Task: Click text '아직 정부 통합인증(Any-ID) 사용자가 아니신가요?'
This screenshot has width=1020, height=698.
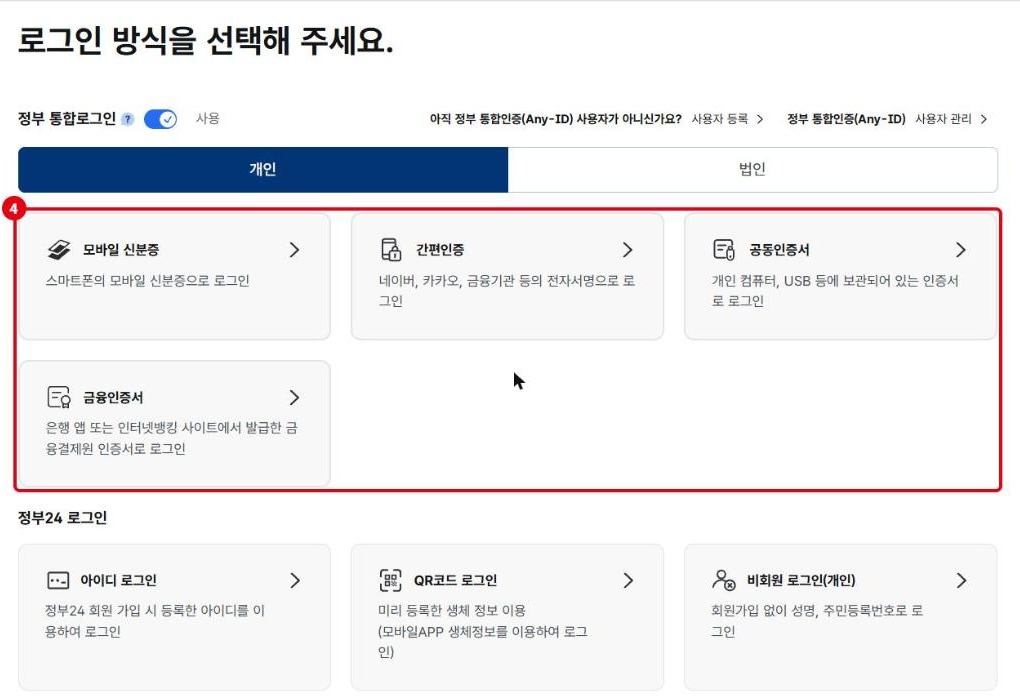Action: tap(556, 119)
